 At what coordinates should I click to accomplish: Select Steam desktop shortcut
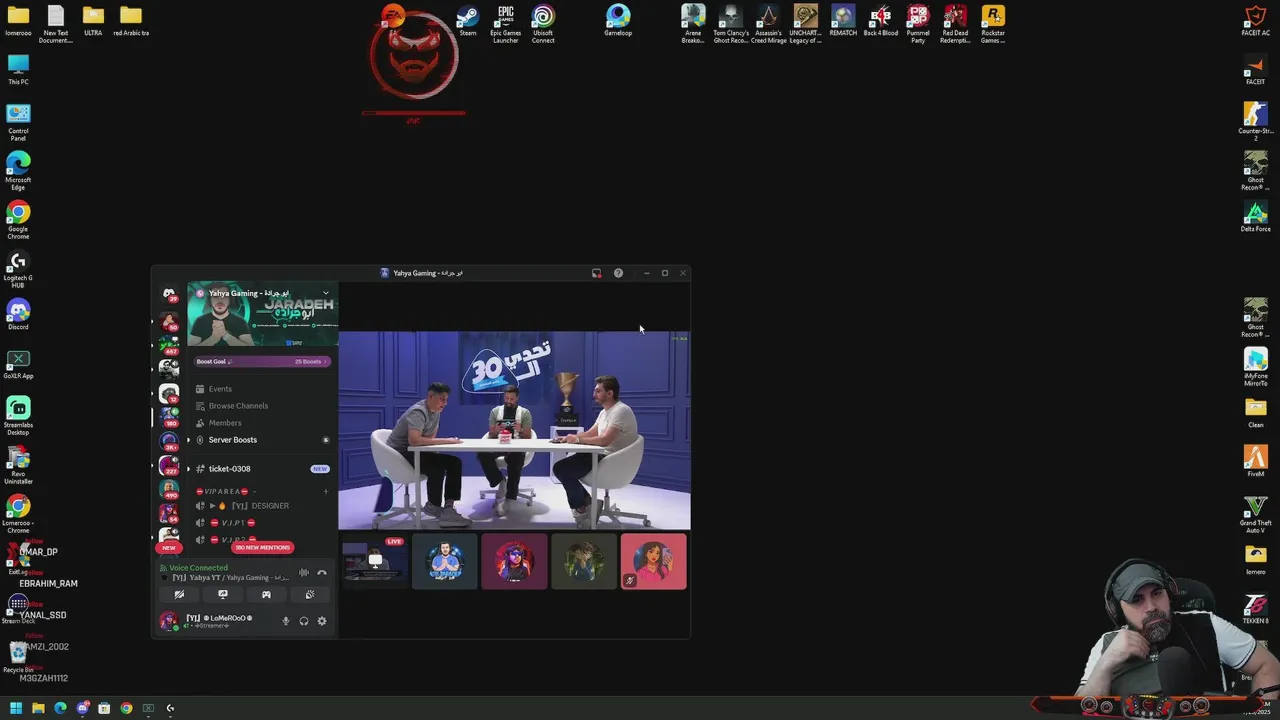tap(468, 21)
